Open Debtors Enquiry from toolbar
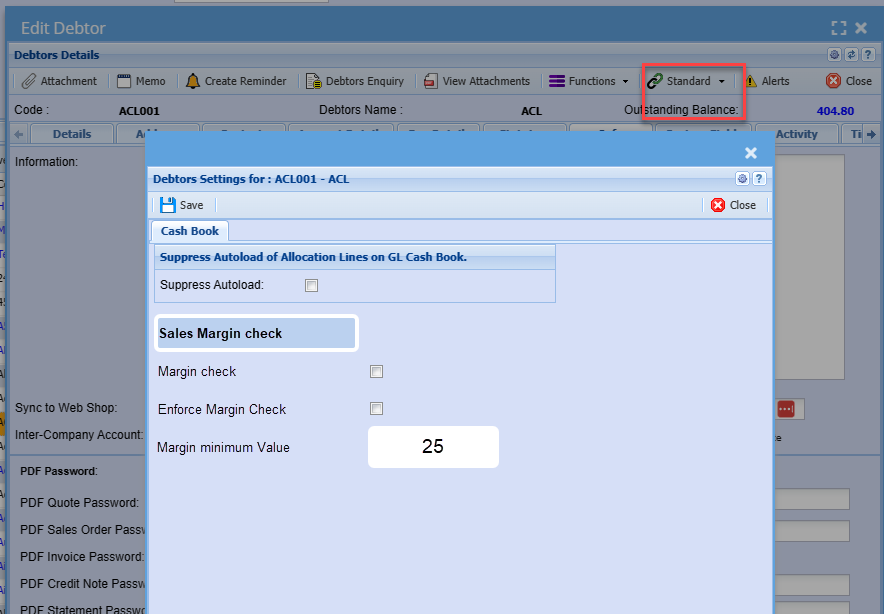The height and width of the screenshot is (614, 884). 355,81
